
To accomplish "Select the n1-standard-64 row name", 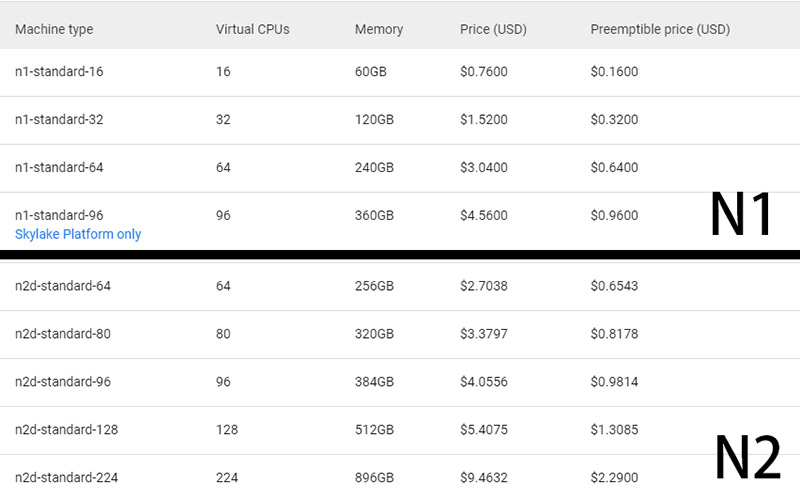I will pos(59,167).
